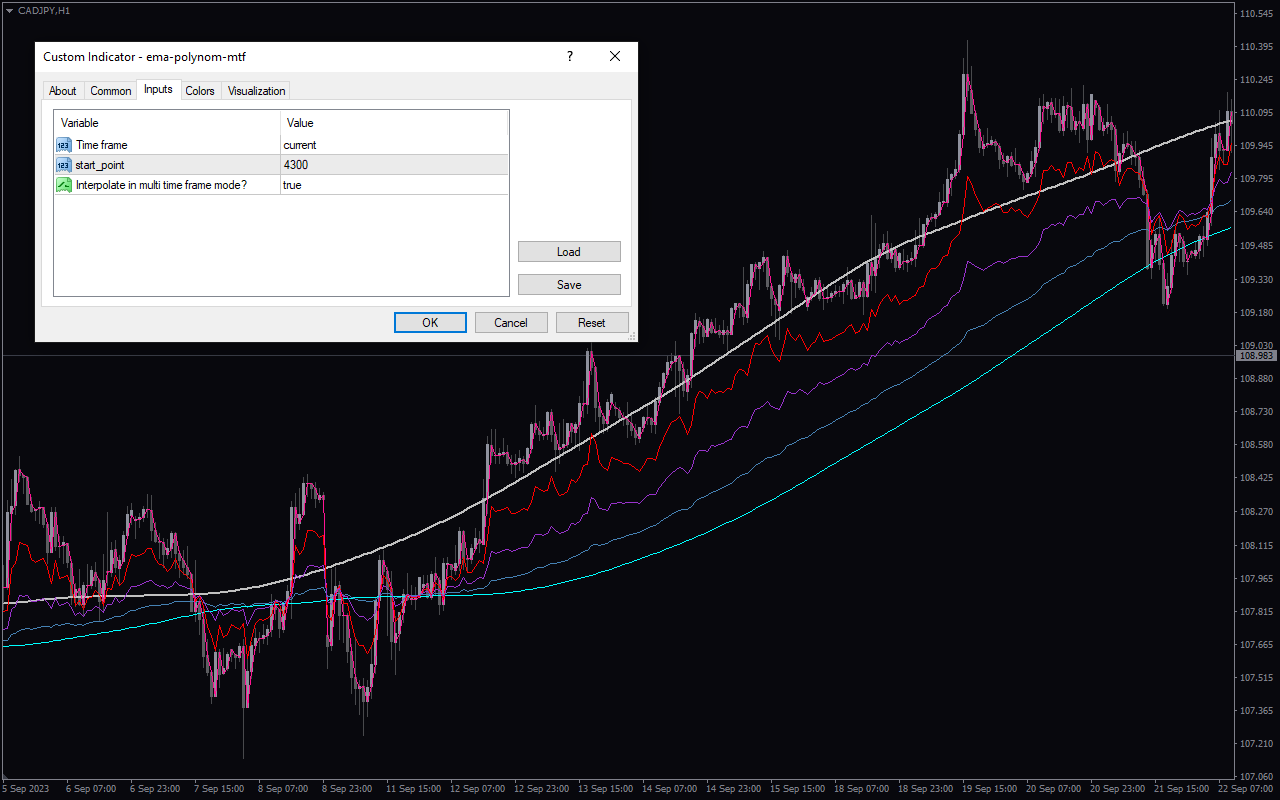Click 'Interpolate in multi time frame mode?' row

click(x=281, y=185)
